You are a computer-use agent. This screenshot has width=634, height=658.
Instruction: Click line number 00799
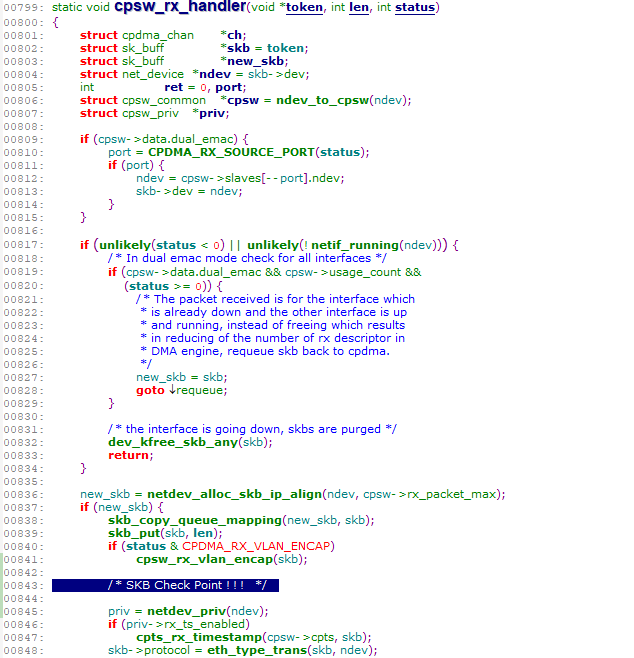(23, 8)
